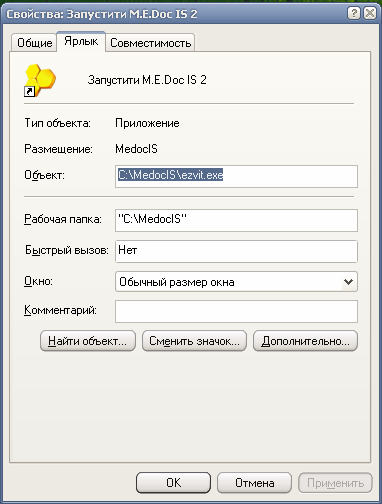Click the 'MedocIS' location value text
The width and height of the screenshot is (382, 504).
(136, 149)
